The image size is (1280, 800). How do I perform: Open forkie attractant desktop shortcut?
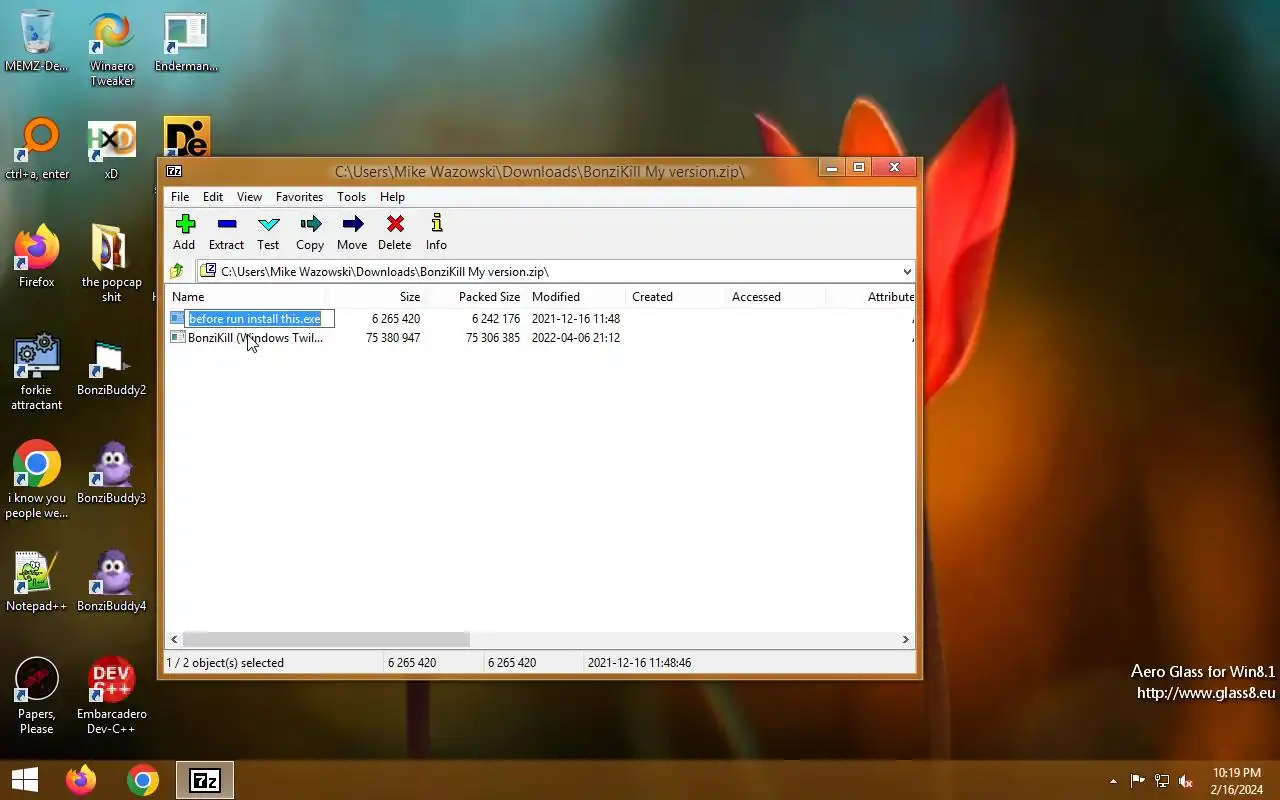click(37, 372)
